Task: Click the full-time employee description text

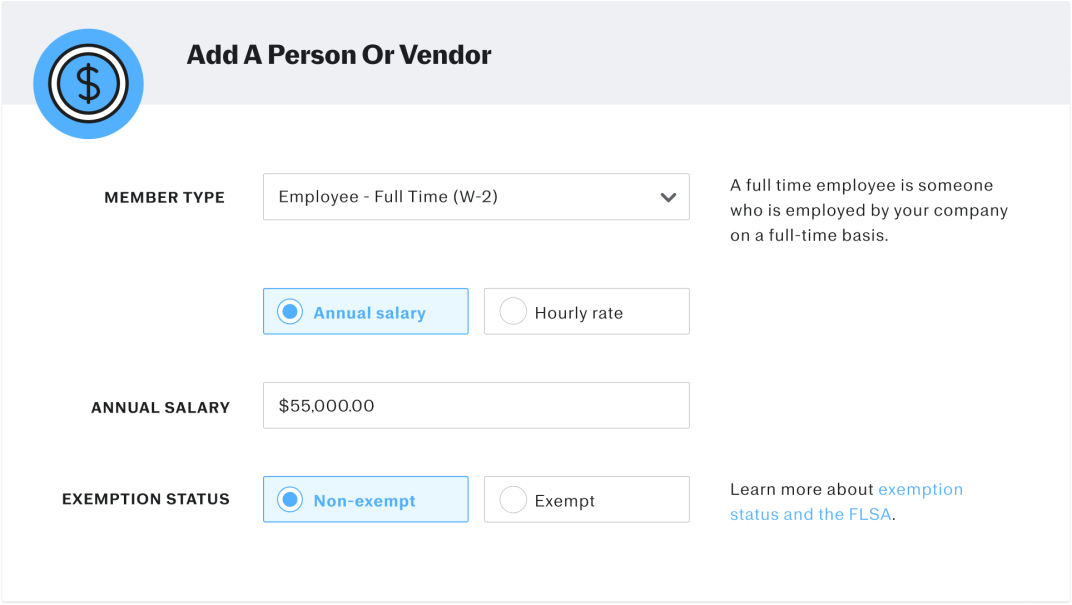Action: tap(870, 210)
